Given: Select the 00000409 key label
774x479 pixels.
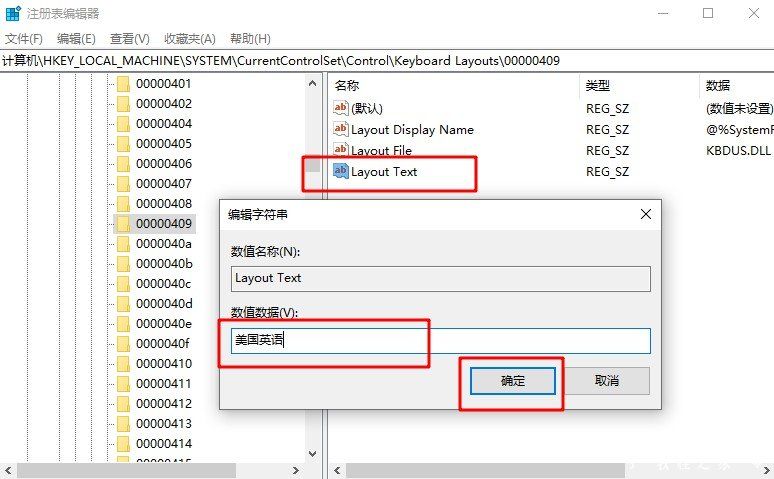Looking at the screenshot, I should 163,224.
